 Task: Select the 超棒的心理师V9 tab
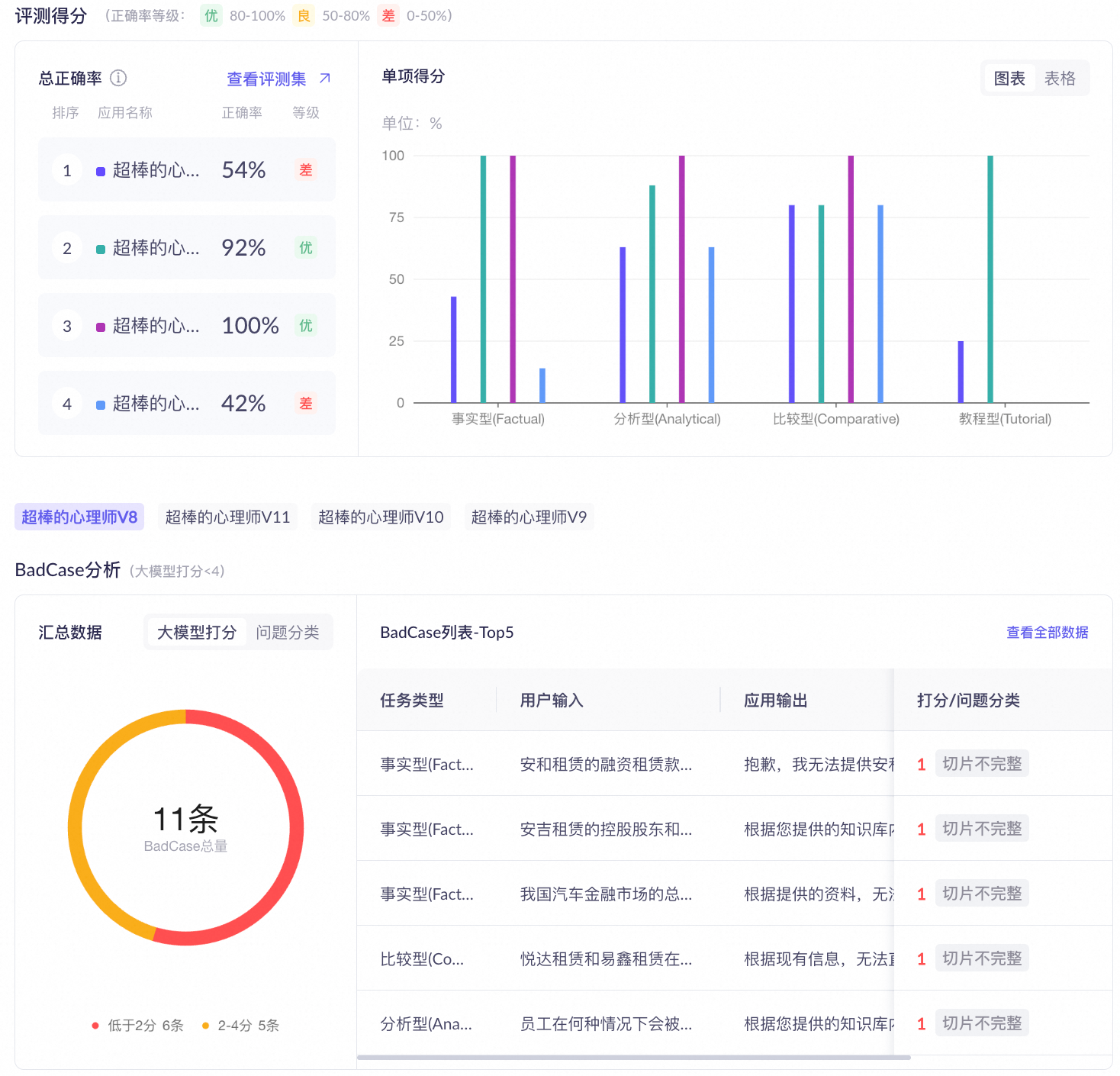coord(529,517)
